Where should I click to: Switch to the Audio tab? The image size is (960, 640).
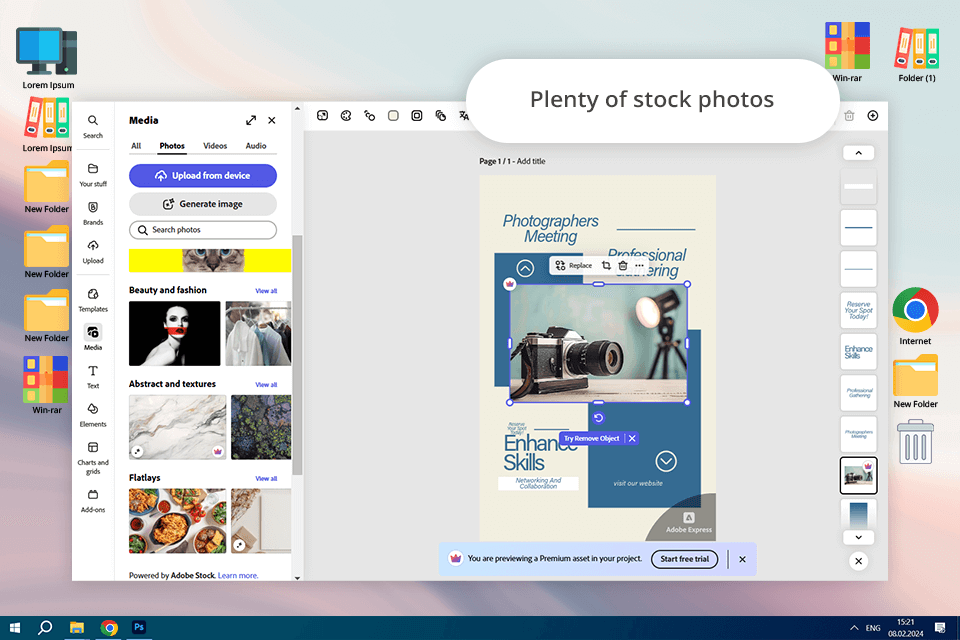tap(256, 146)
